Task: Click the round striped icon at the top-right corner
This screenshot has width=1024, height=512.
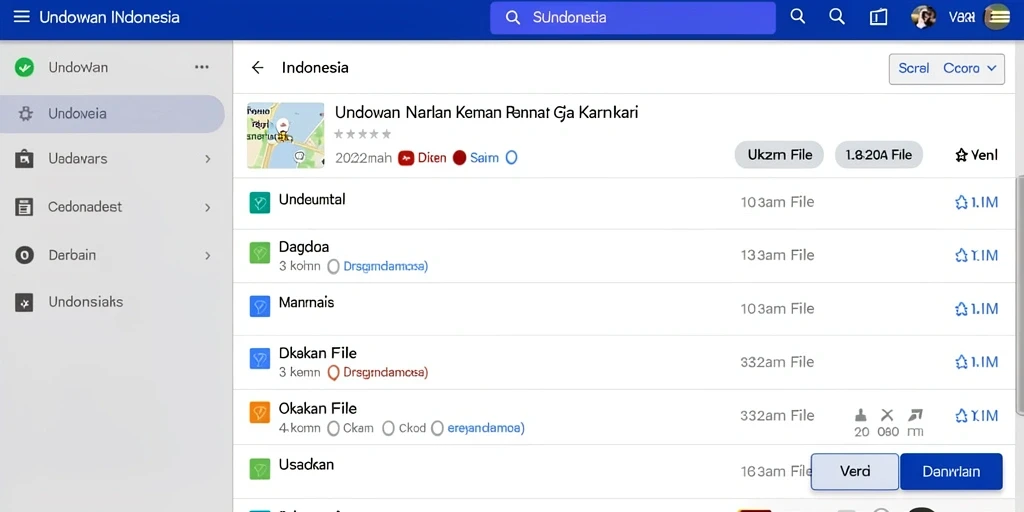Action: [997, 17]
